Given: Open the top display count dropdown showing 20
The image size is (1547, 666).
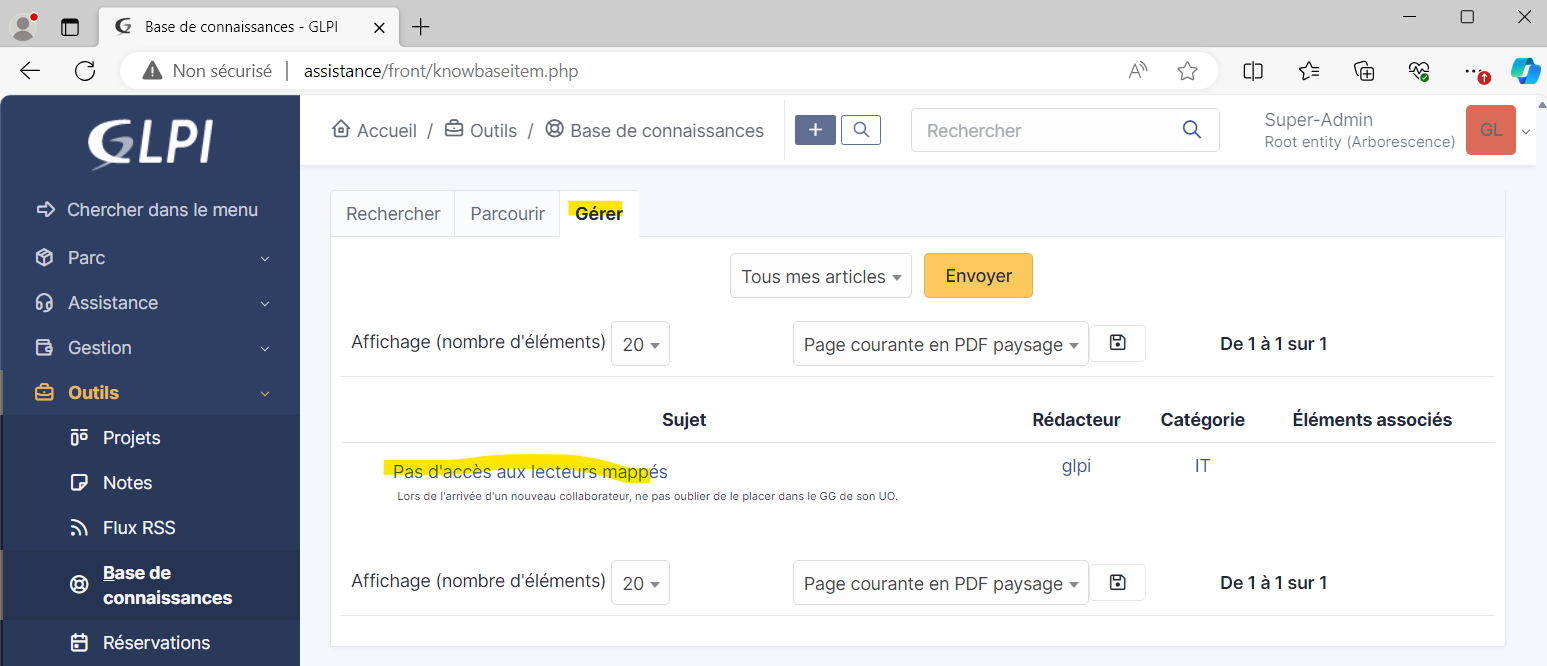Looking at the screenshot, I should tap(640, 344).
